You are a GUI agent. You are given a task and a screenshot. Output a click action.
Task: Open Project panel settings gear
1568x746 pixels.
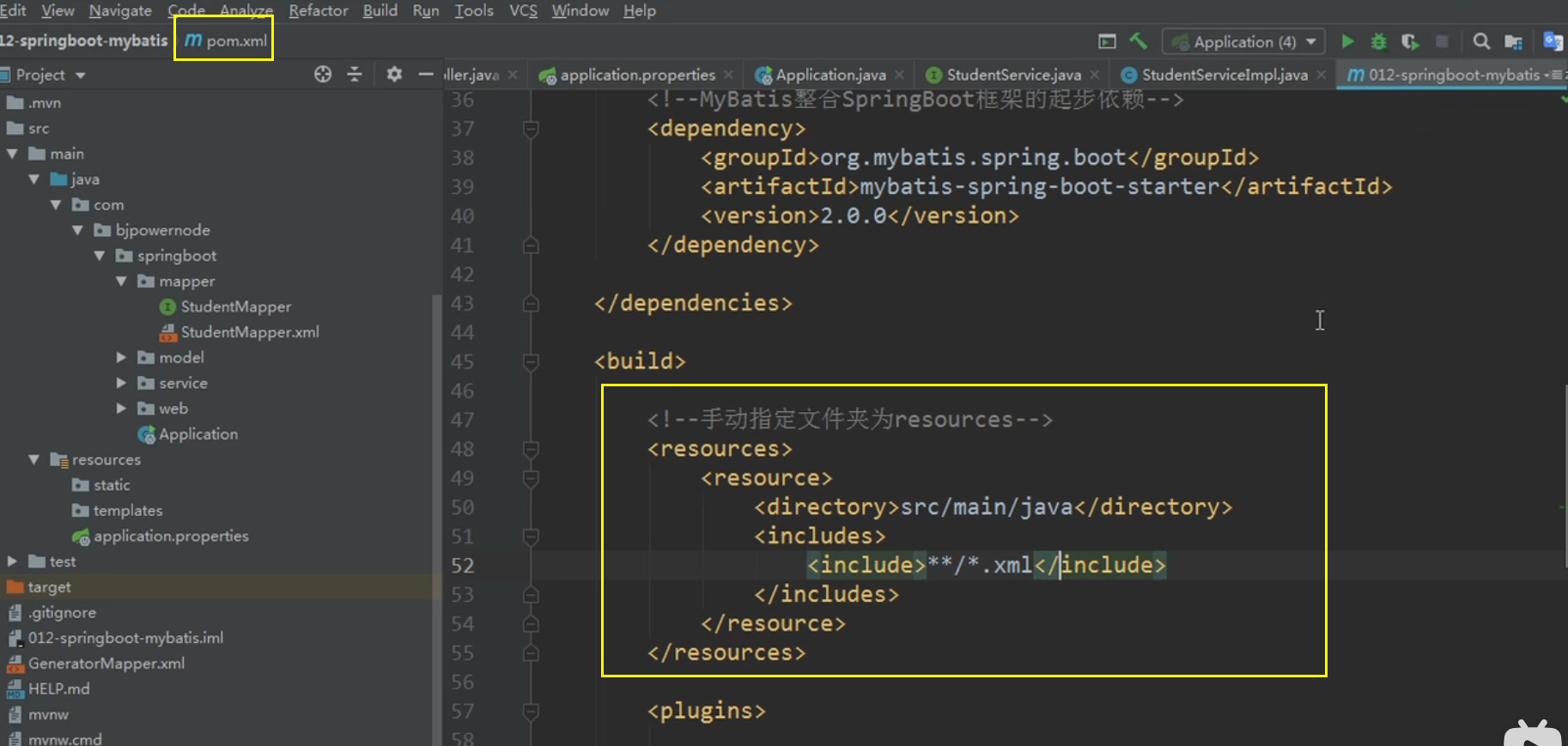[x=394, y=75]
